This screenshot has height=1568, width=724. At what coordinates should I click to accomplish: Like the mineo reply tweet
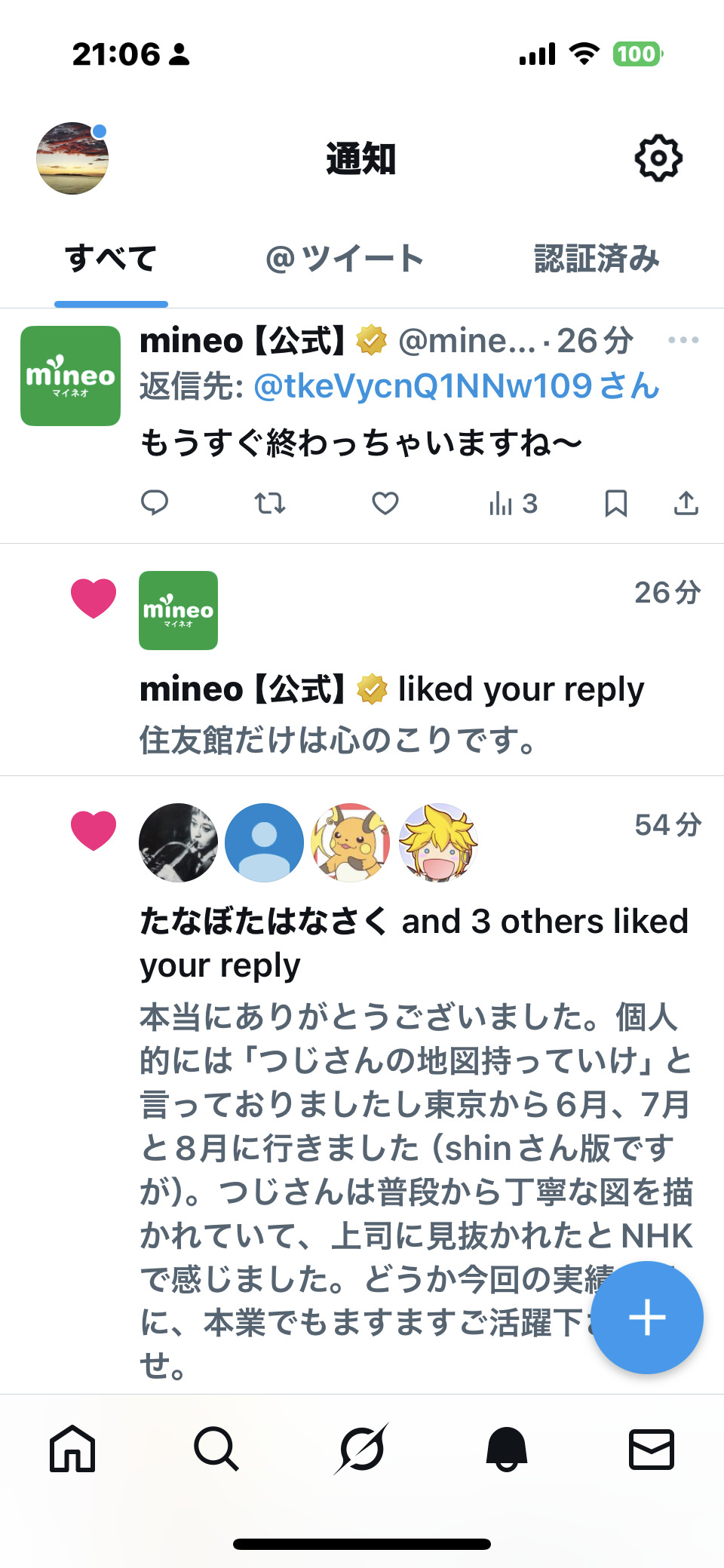click(x=385, y=502)
